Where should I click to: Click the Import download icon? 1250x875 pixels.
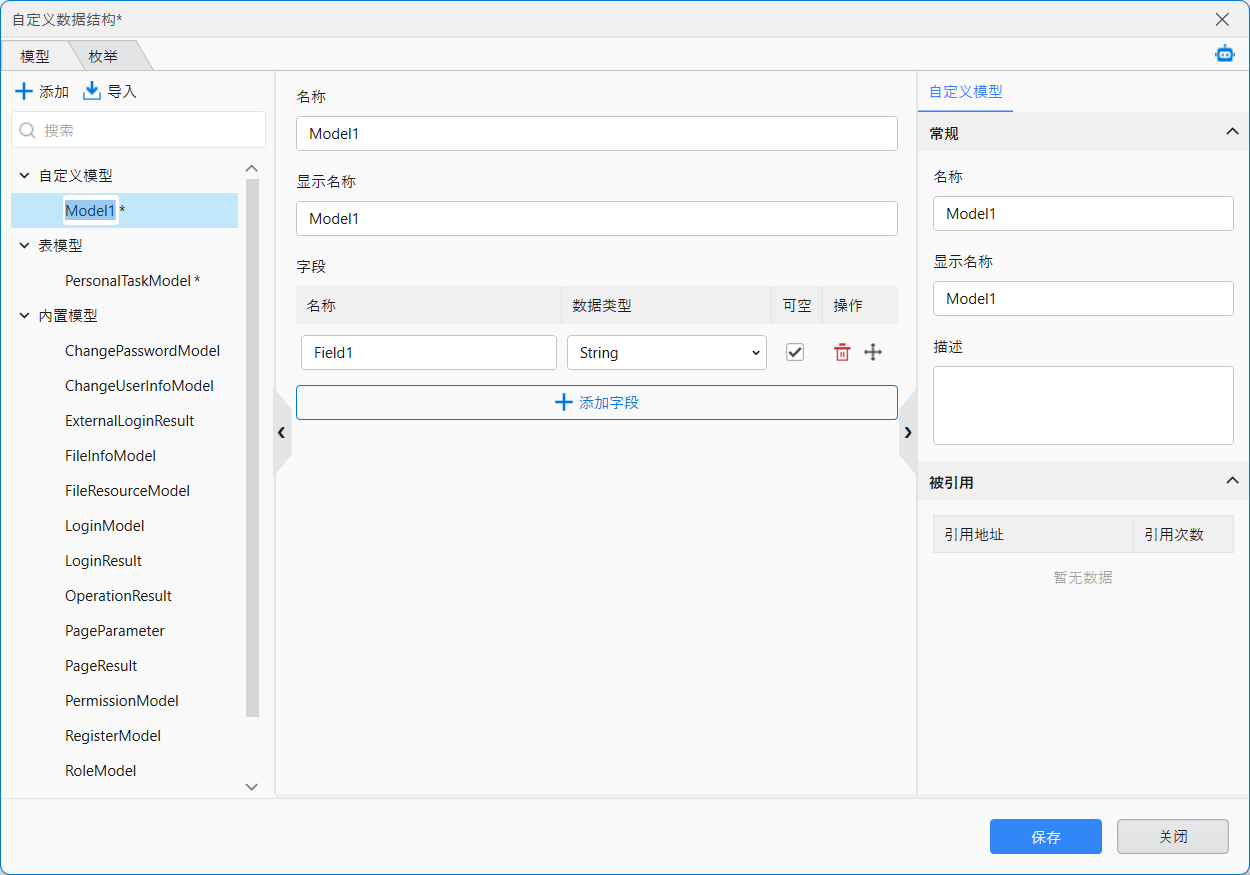pos(92,91)
